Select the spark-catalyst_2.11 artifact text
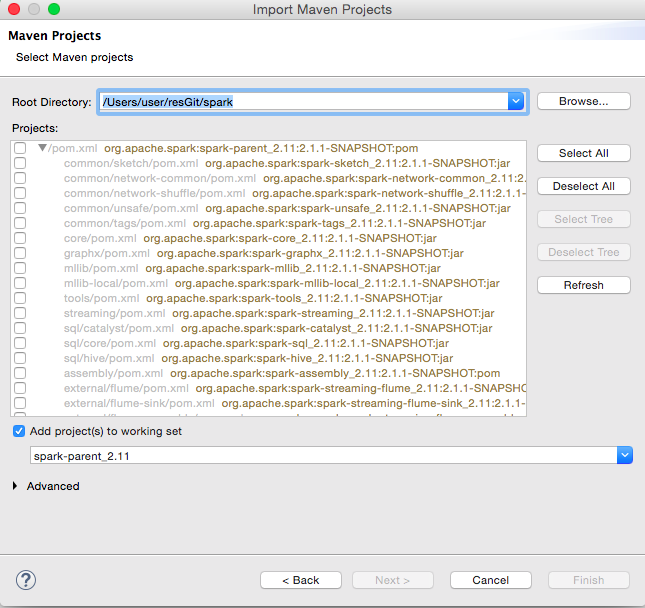This screenshot has height=608, width=645. 336,328
